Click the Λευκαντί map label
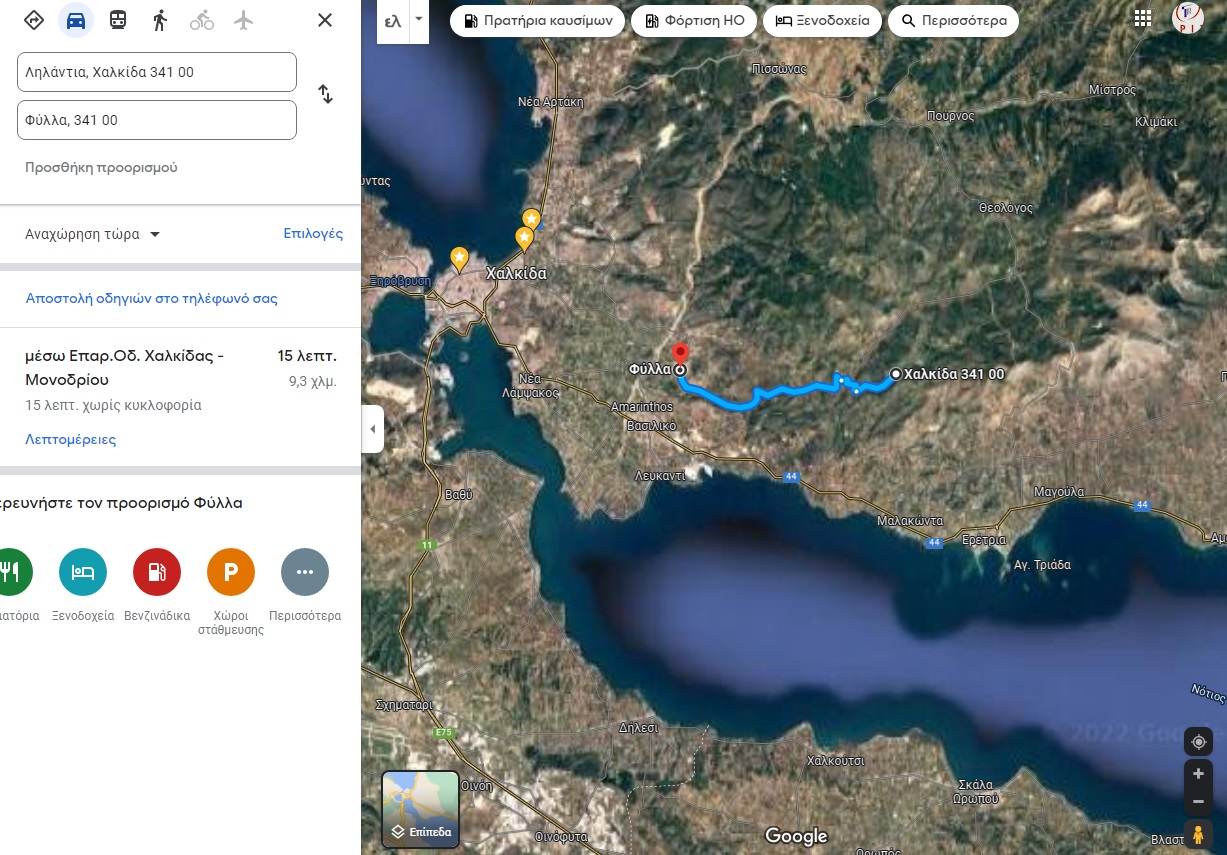This screenshot has width=1227, height=855. tap(660, 476)
